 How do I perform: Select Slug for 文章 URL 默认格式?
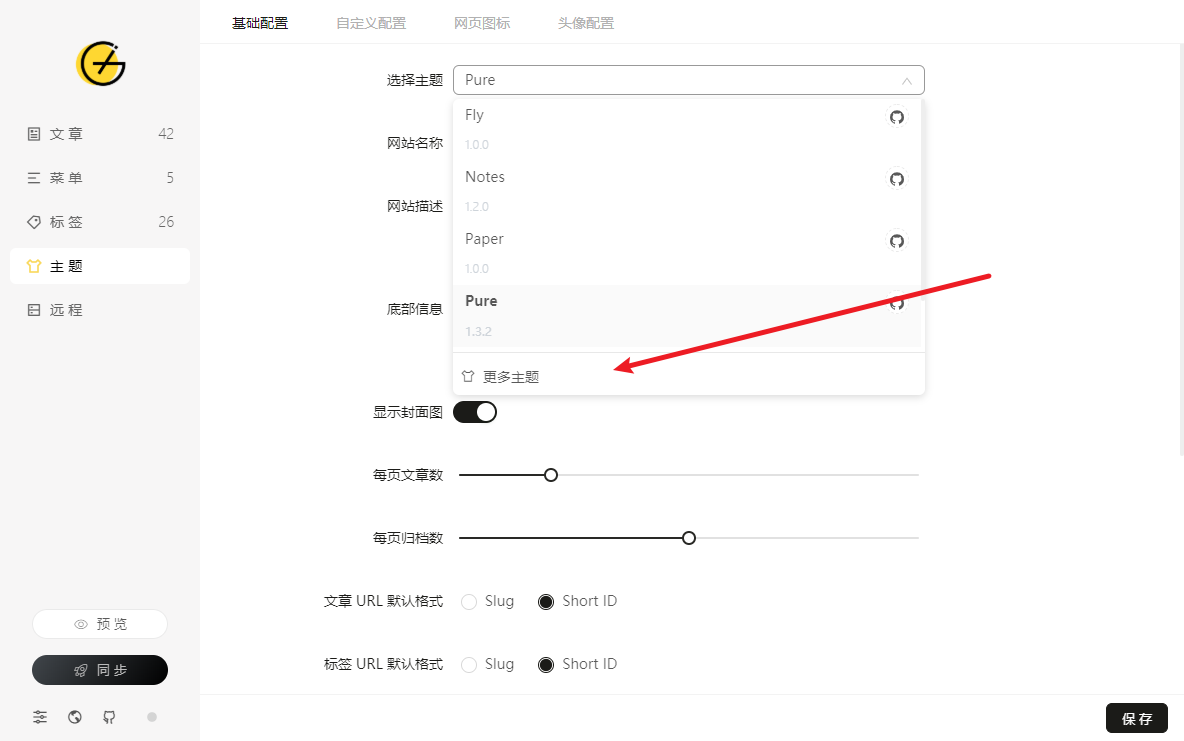coord(469,602)
